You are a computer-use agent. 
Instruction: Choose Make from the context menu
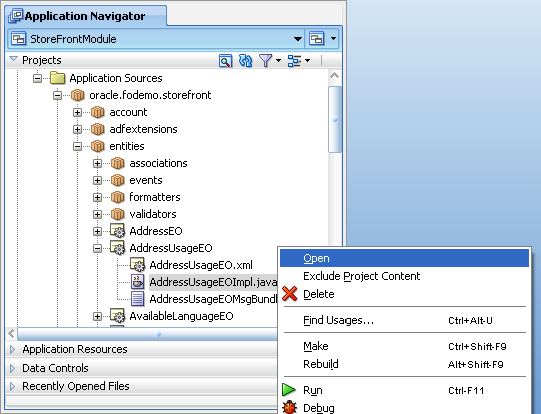click(x=404, y=346)
